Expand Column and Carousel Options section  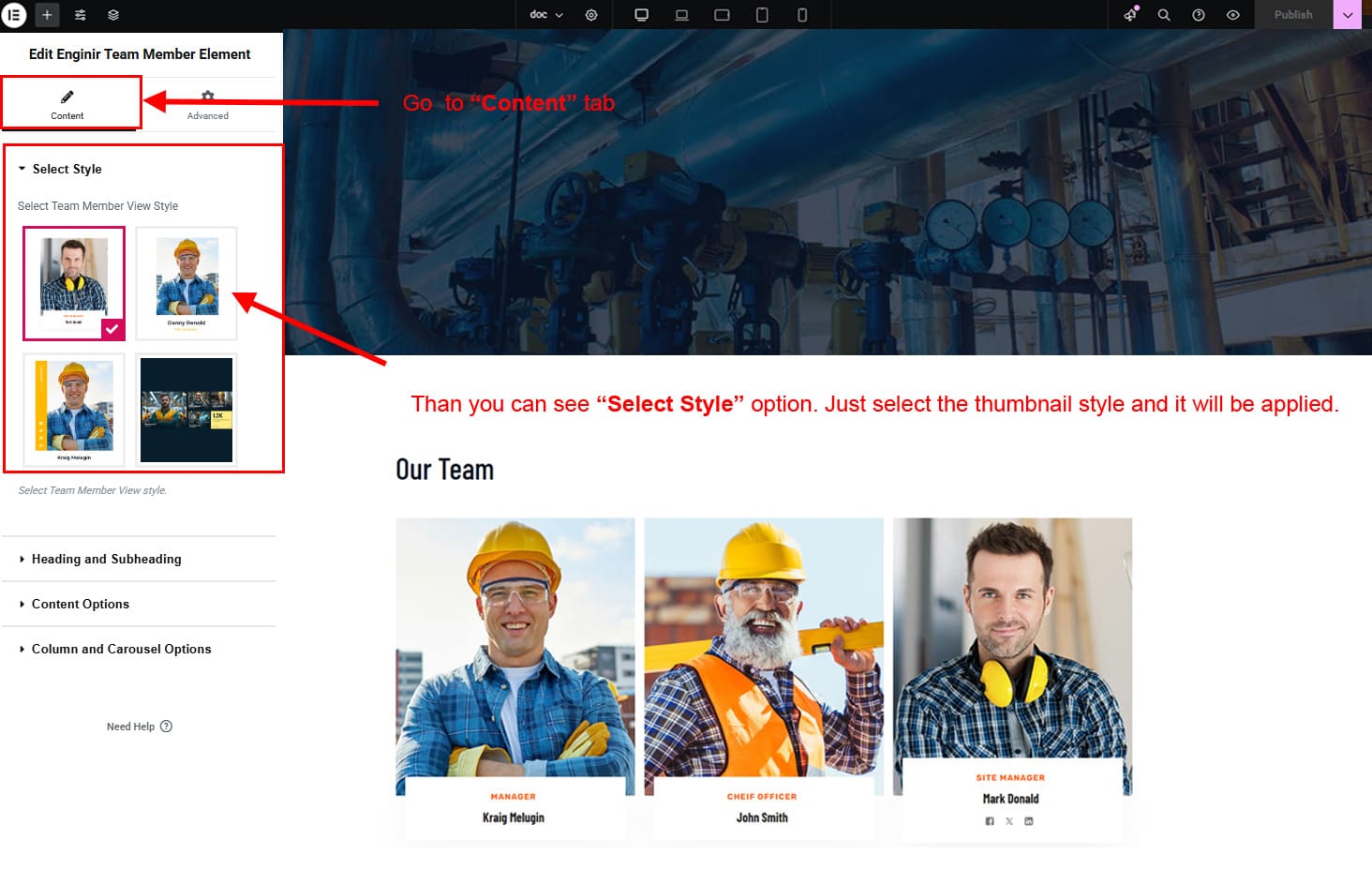[x=121, y=649]
